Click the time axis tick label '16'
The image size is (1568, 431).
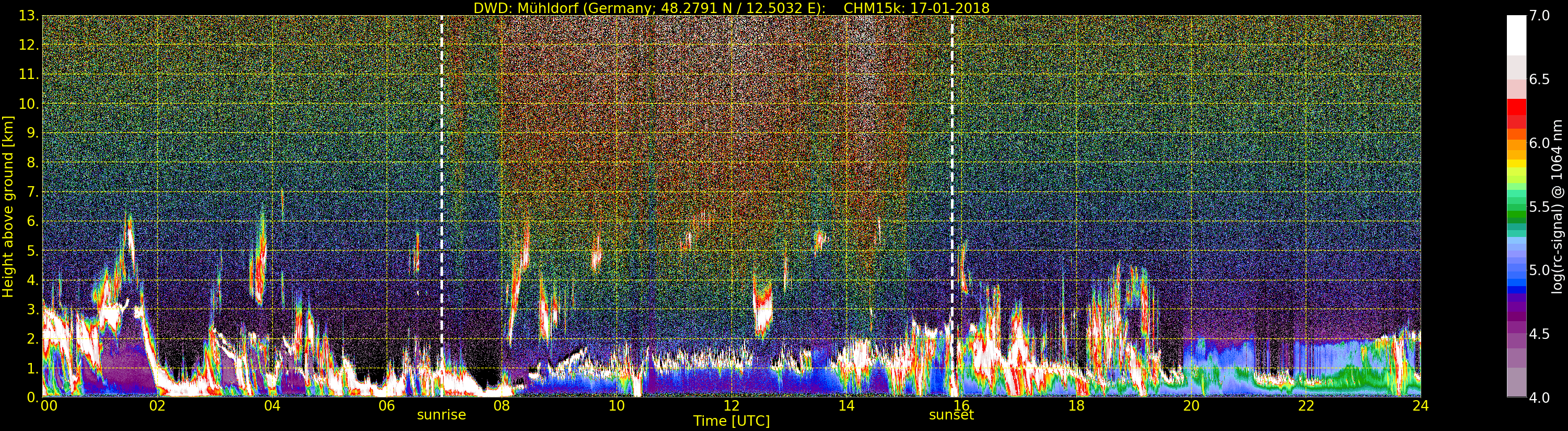click(961, 405)
